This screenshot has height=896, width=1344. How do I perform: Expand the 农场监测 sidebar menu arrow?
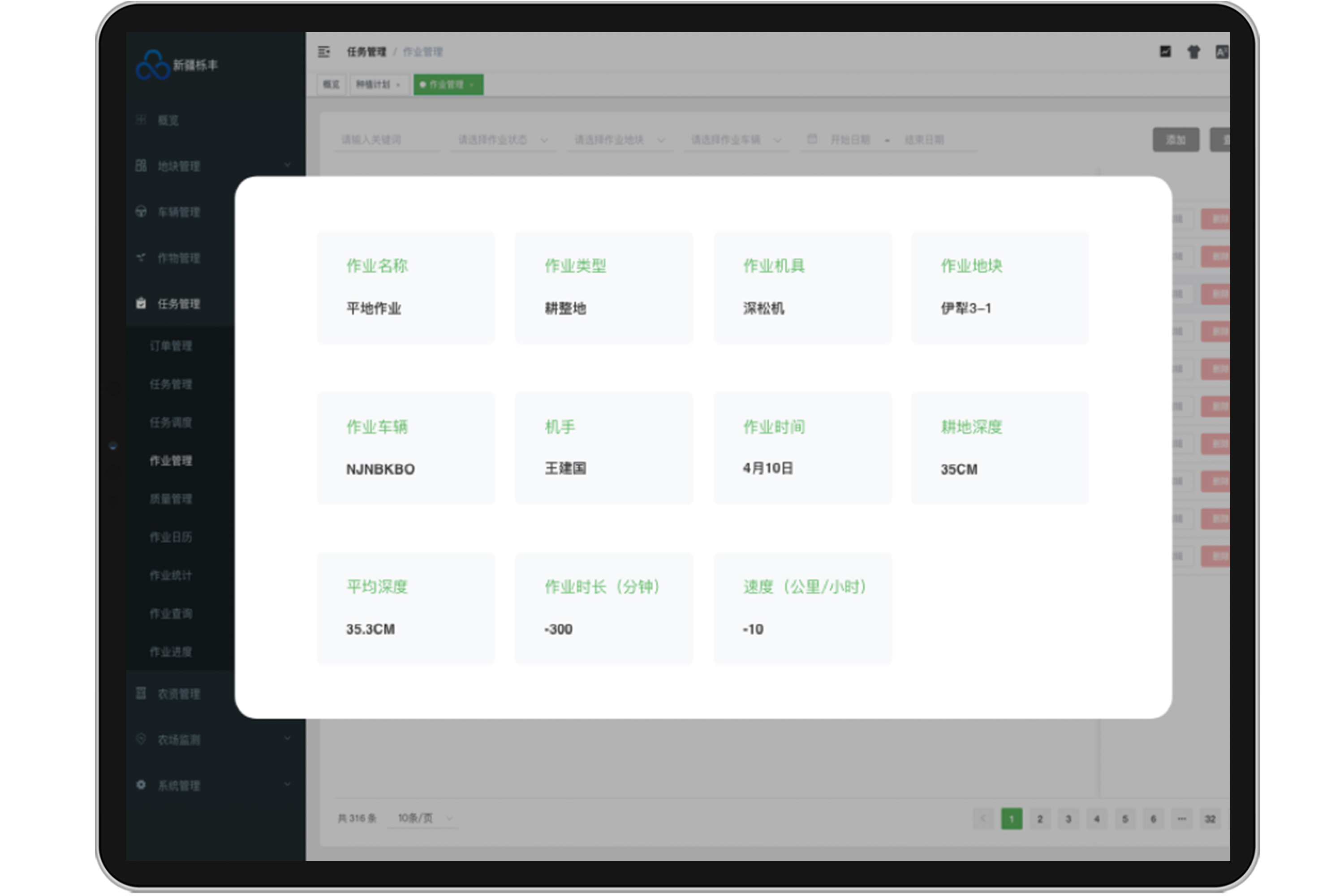(x=288, y=738)
